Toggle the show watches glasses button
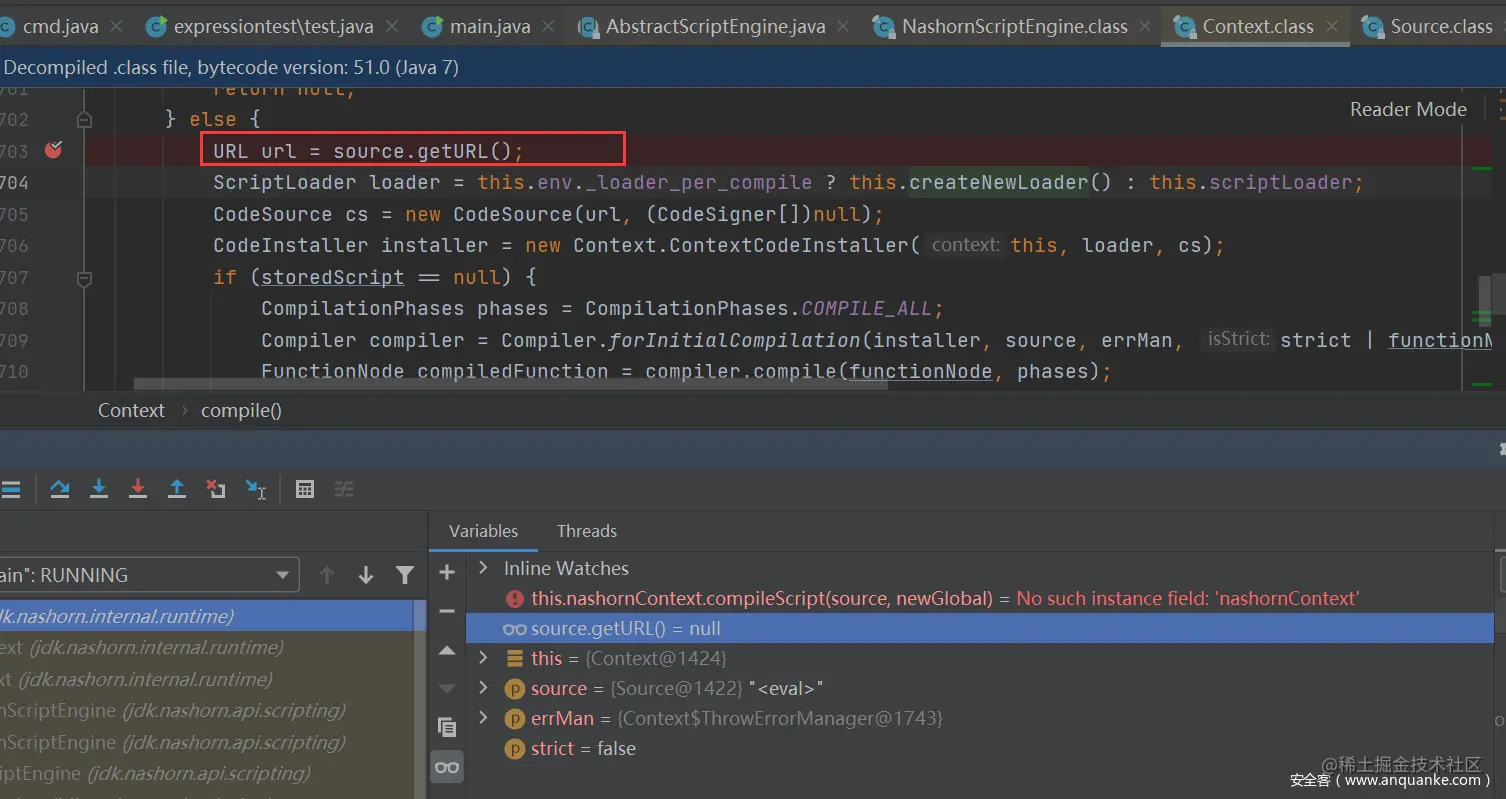The height and width of the screenshot is (799, 1506). (447, 767)
